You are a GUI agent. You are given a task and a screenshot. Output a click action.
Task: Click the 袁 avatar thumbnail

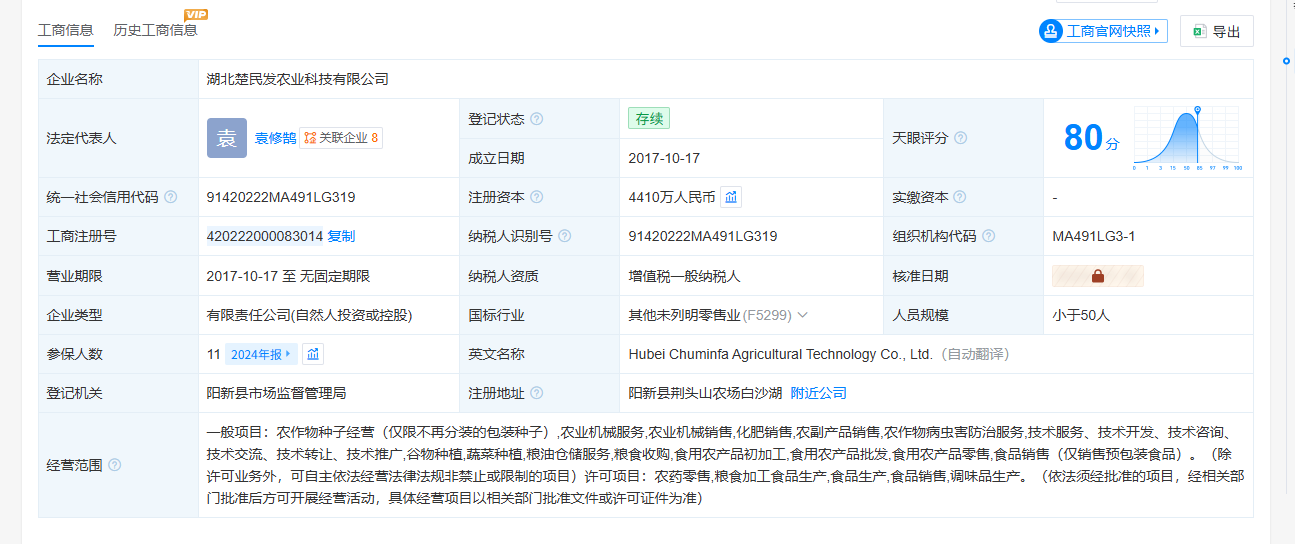226,138
